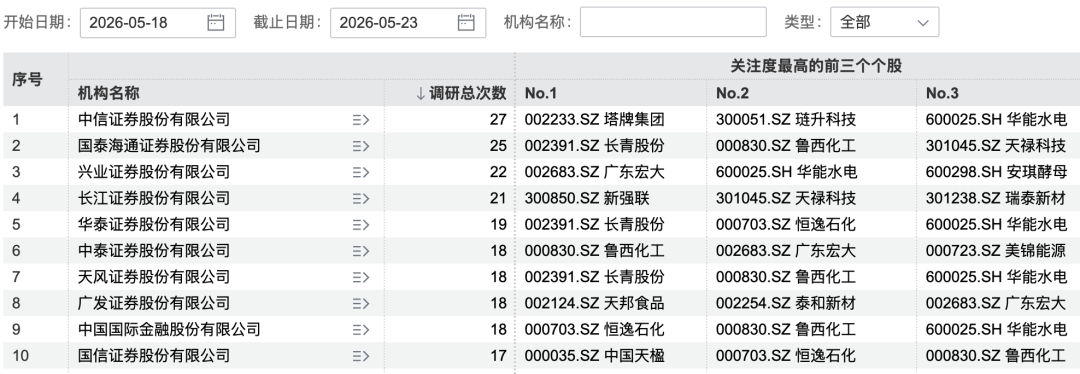Click survey count 17 for 国信证券
1080x374 pixels.
(x=498, y=356)
